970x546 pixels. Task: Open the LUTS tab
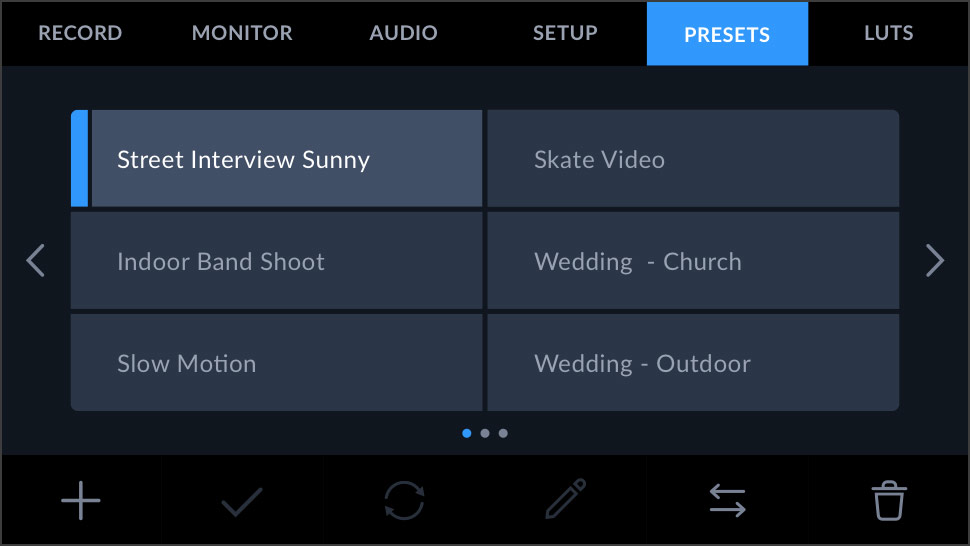888,33
